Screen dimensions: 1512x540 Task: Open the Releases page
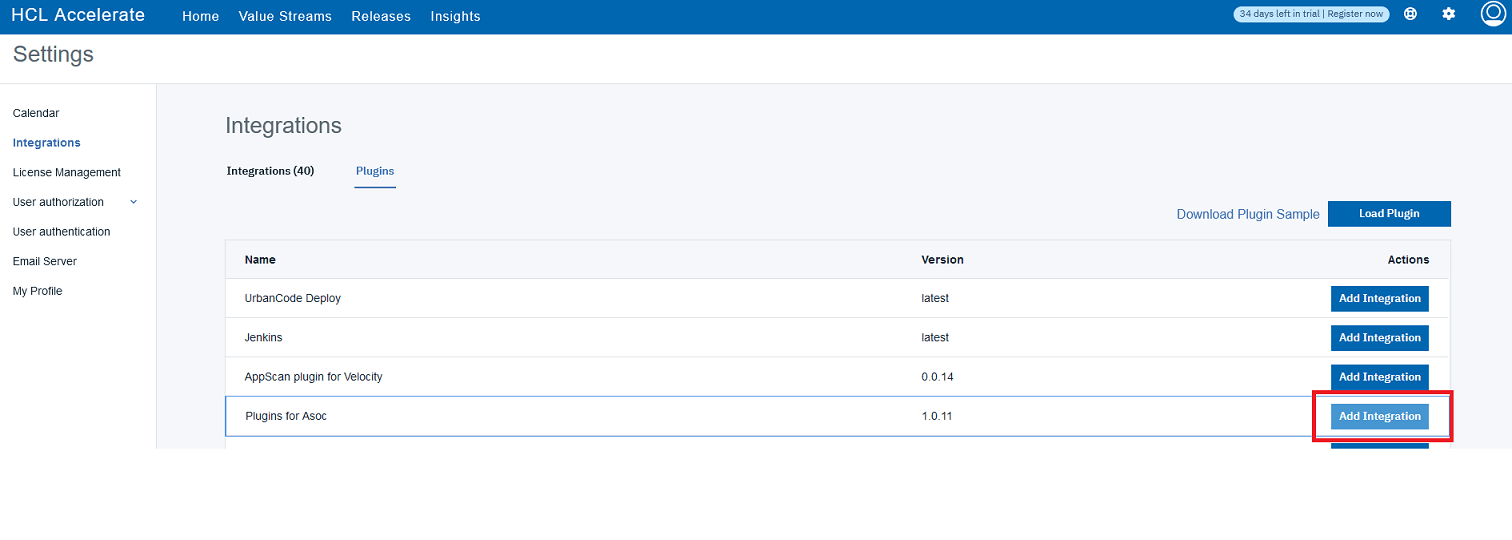(x=381, y=16)
